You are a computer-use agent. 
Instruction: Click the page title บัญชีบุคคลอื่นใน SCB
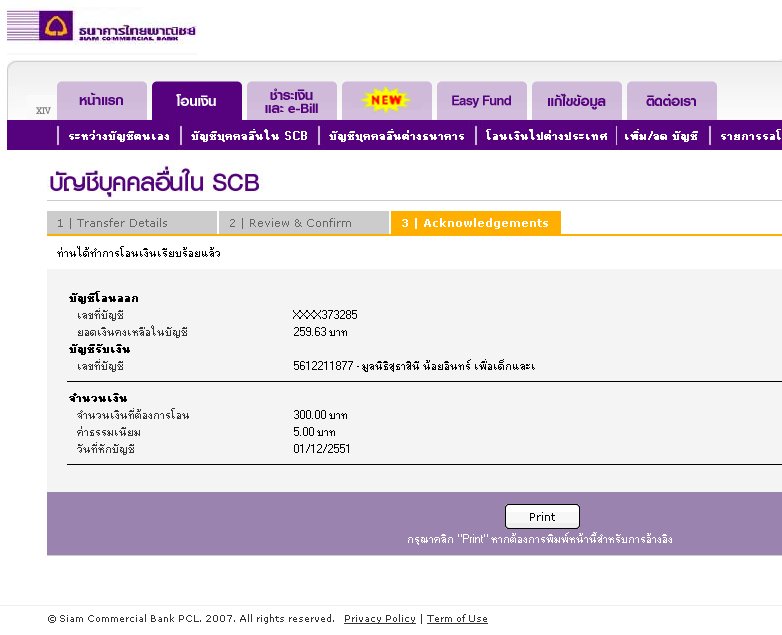pos(154,182)
